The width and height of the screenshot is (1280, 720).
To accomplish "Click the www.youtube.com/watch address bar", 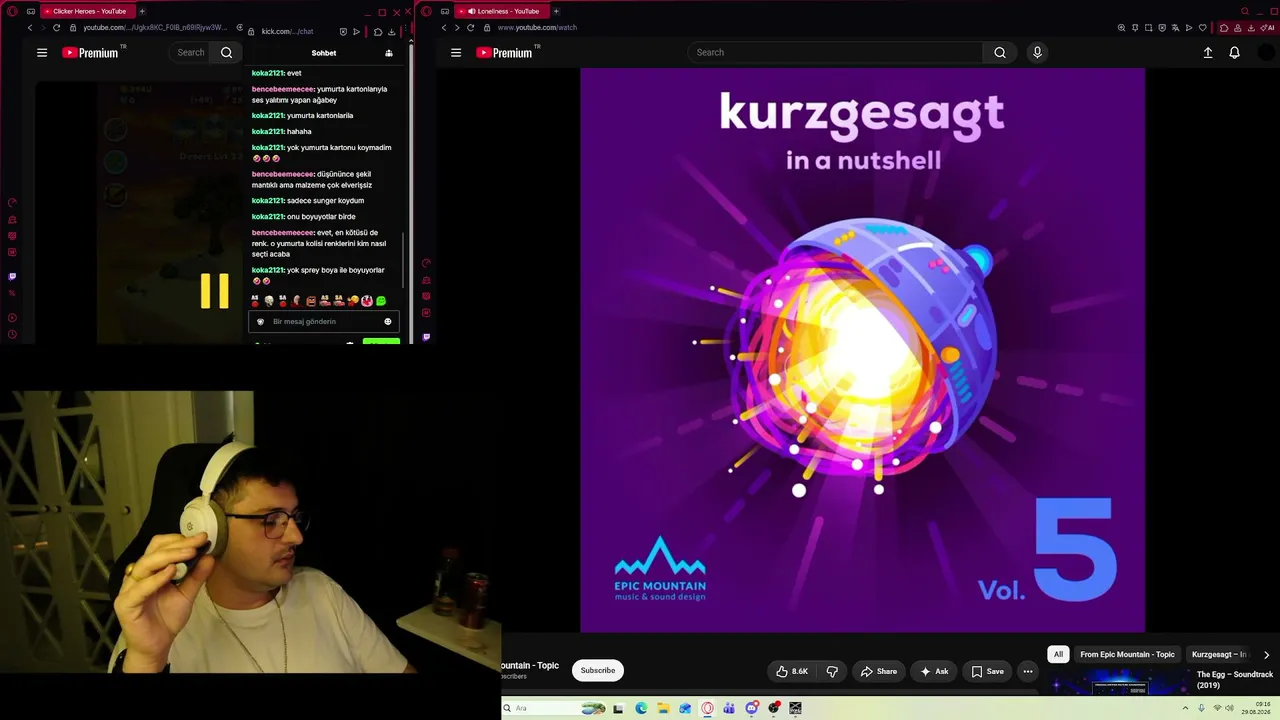I will point(538,27).
